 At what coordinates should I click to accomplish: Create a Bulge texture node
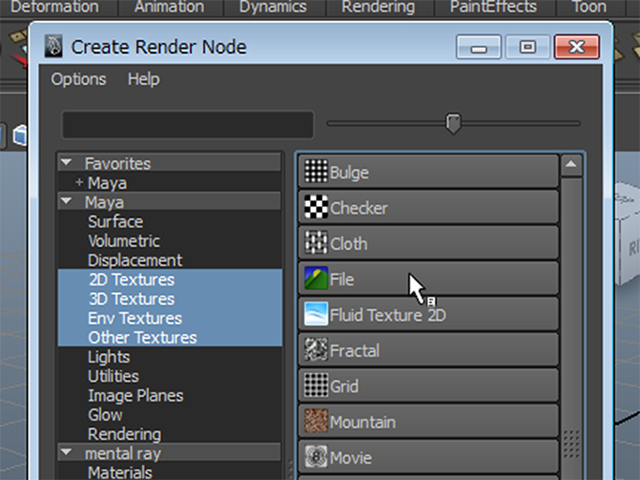(428, 171)
